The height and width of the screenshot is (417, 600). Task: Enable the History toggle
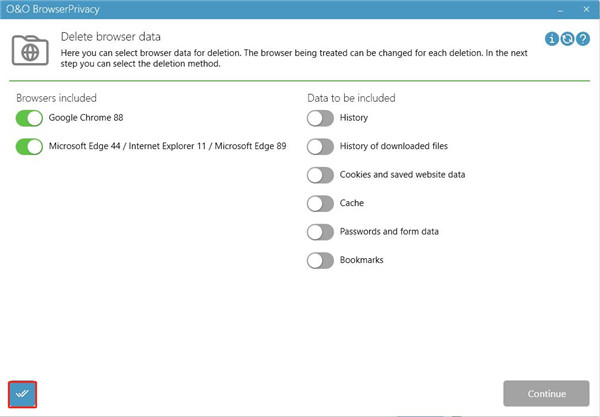coord(320,118)
